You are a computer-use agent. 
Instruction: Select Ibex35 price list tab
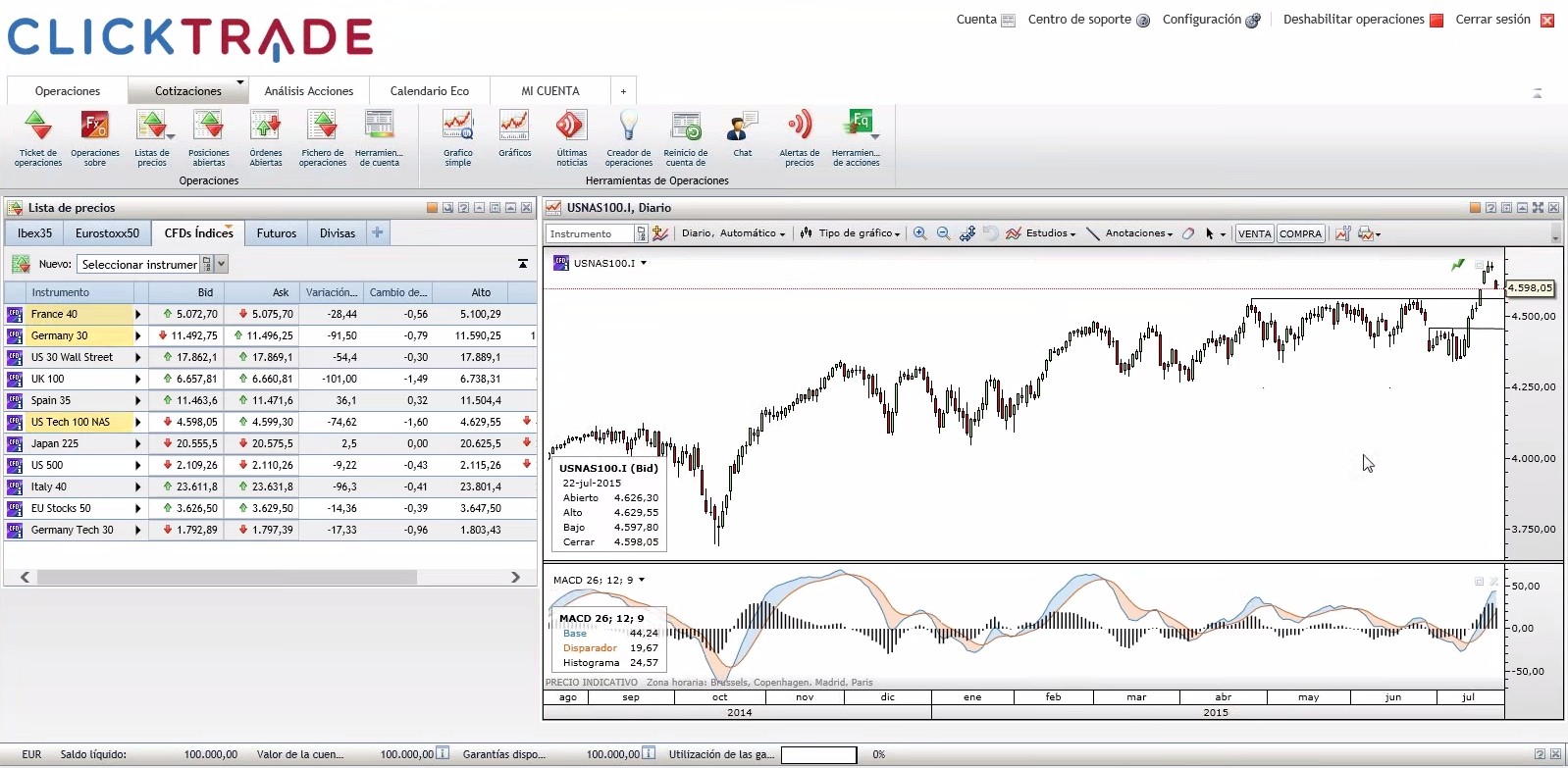[34, 233]
